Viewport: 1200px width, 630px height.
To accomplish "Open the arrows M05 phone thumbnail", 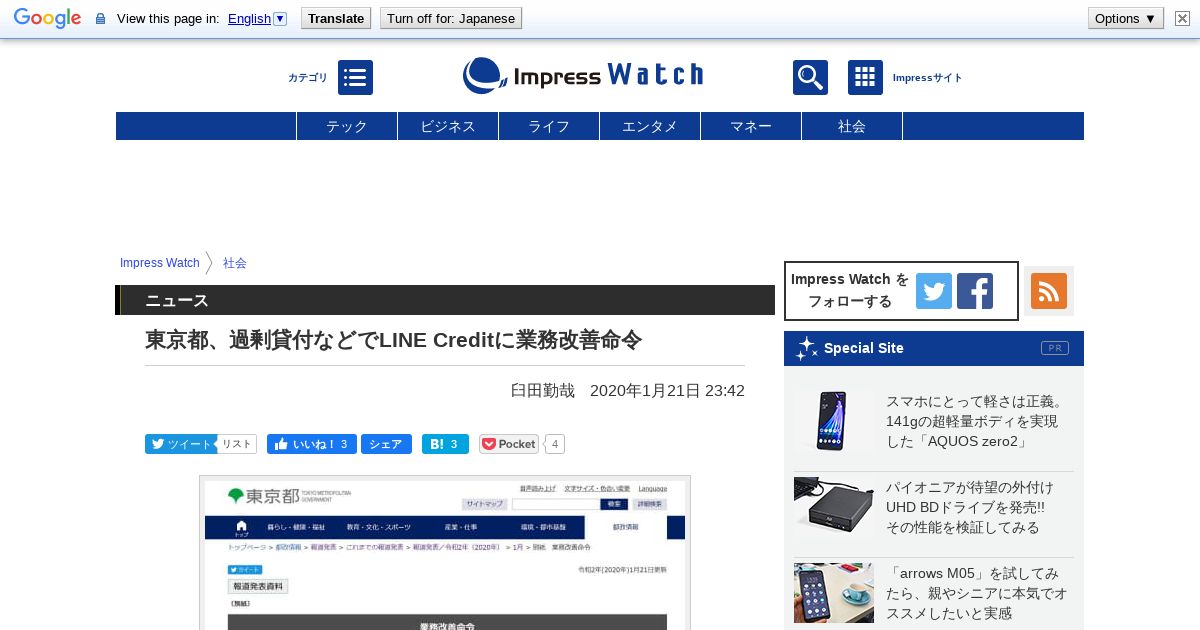I will tap(834, 593).
